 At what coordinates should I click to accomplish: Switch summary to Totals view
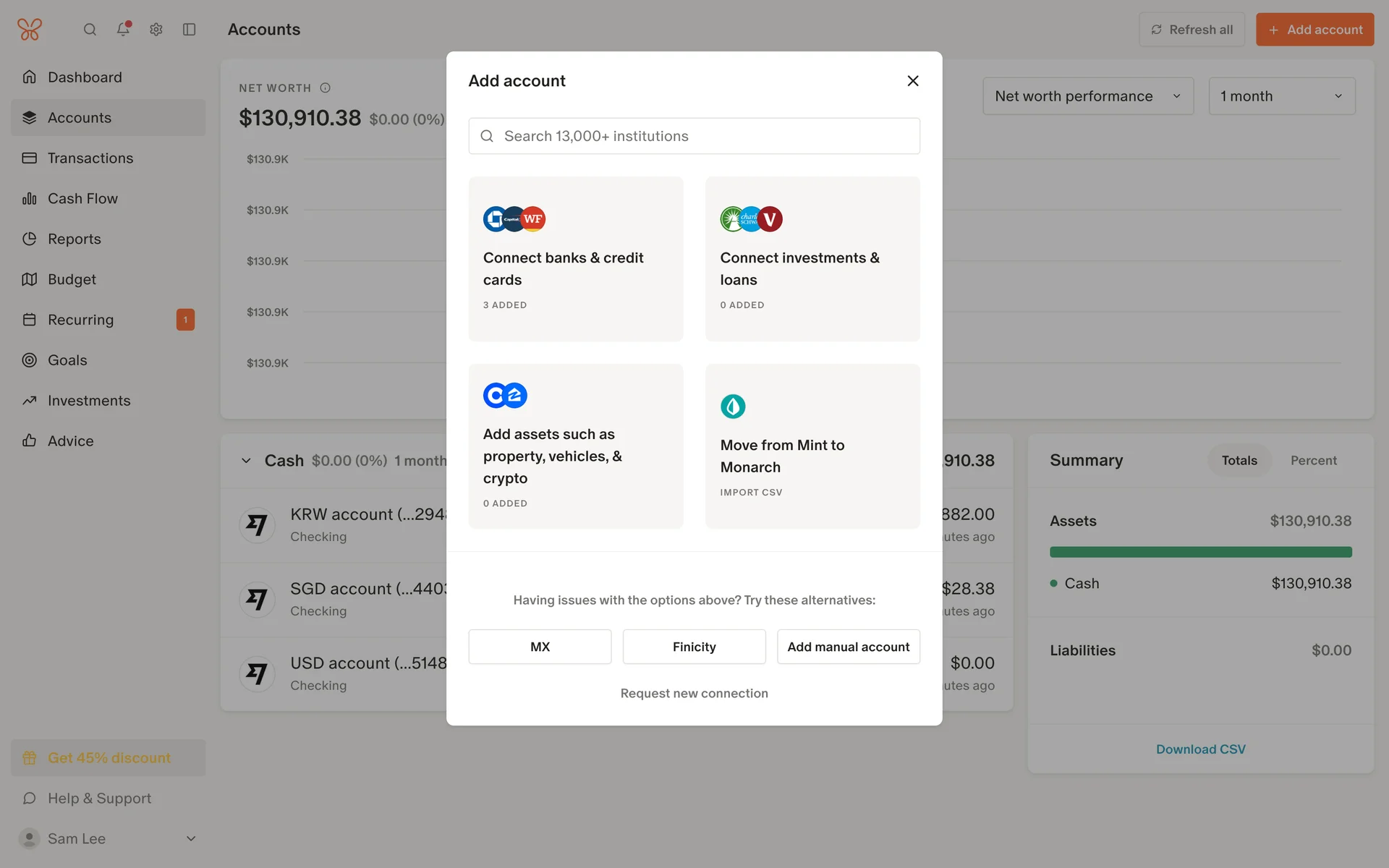click(x=1239, y=461)
